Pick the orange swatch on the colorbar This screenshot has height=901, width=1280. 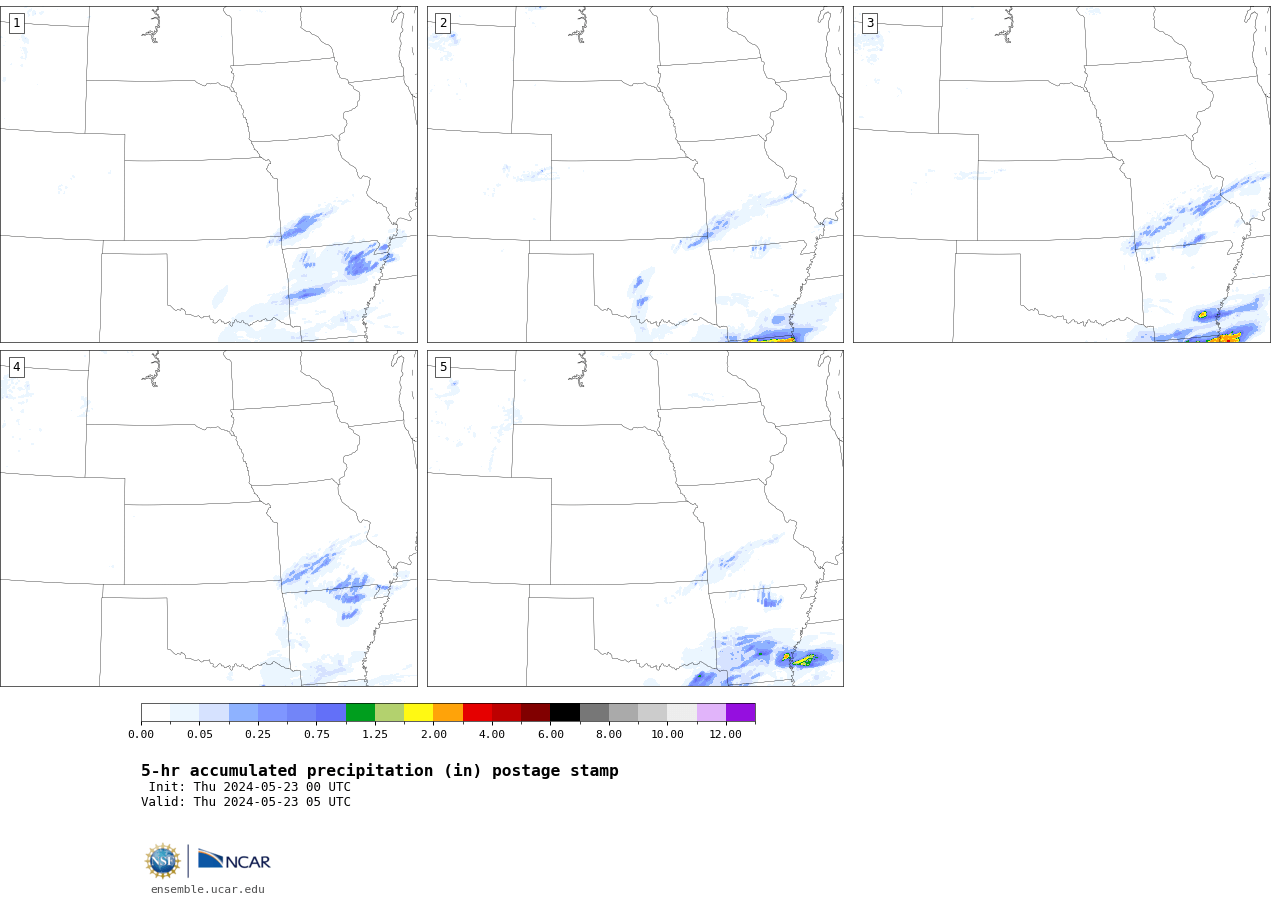click(x=448, y=712)
